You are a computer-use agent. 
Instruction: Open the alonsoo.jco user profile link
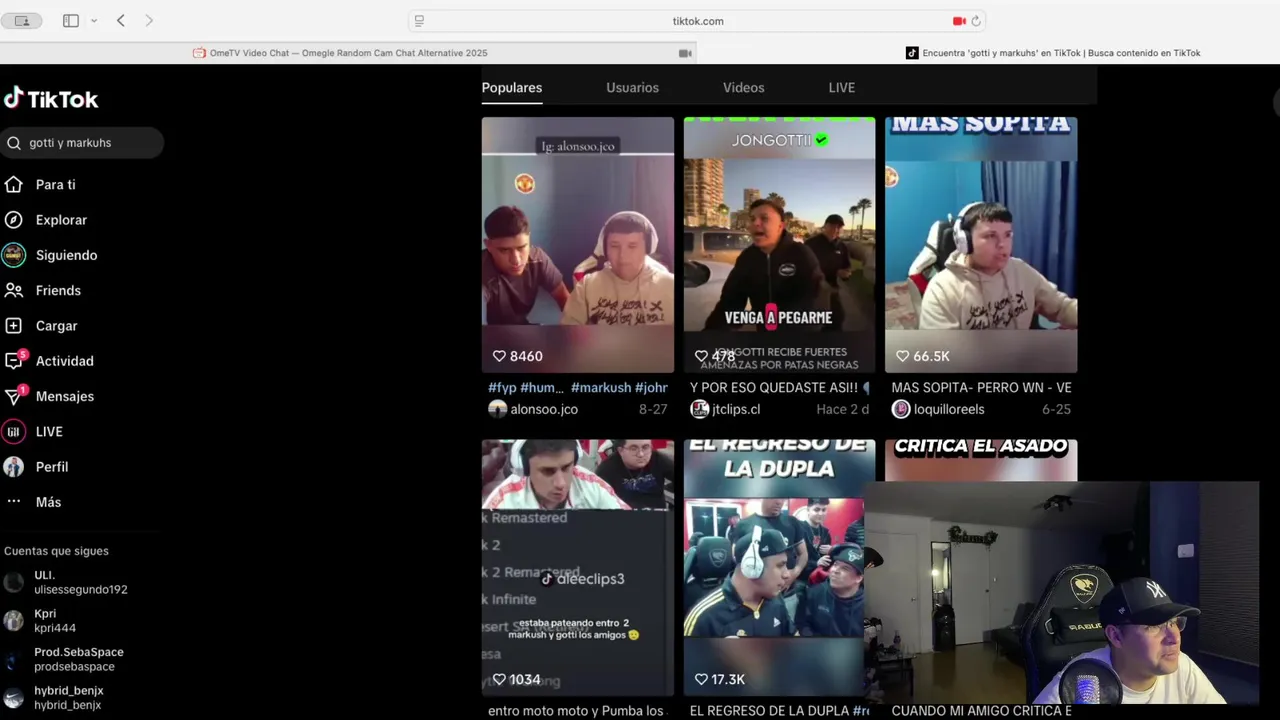click(544, 409)
